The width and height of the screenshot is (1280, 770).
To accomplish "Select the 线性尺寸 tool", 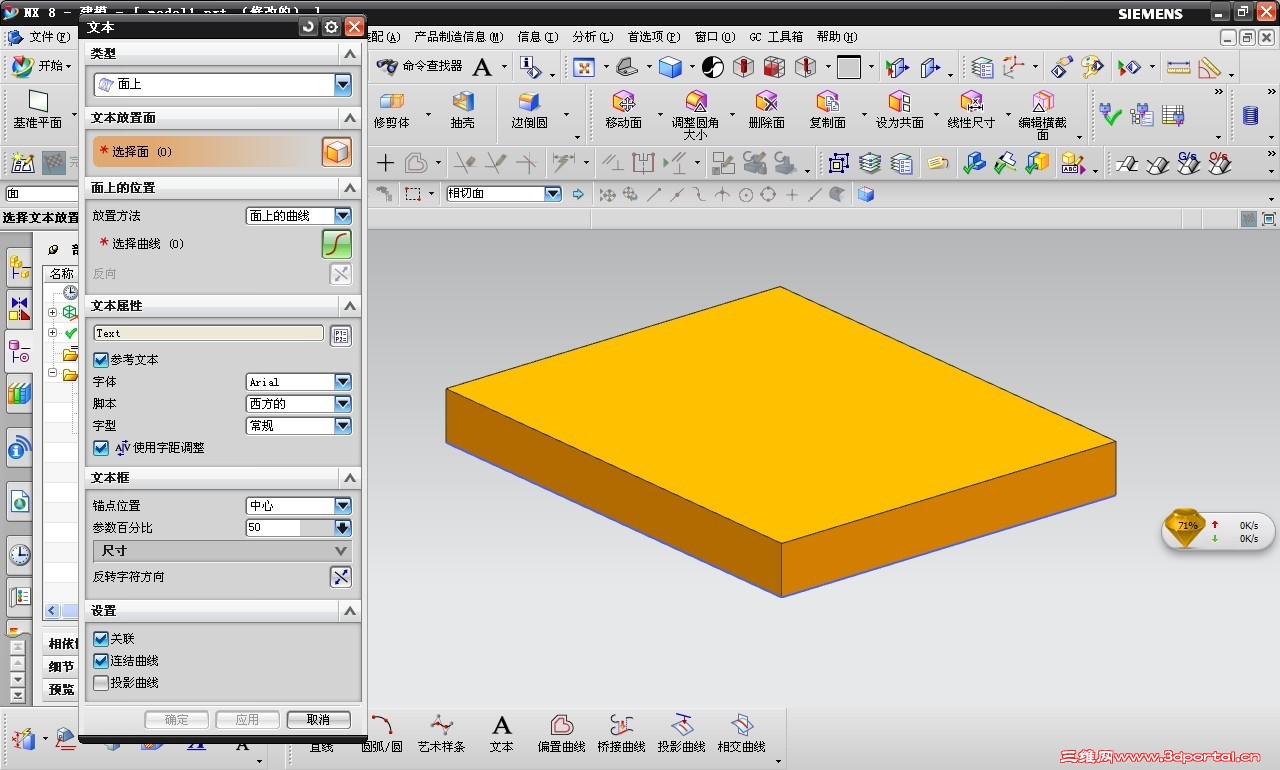I will point(971,110).
